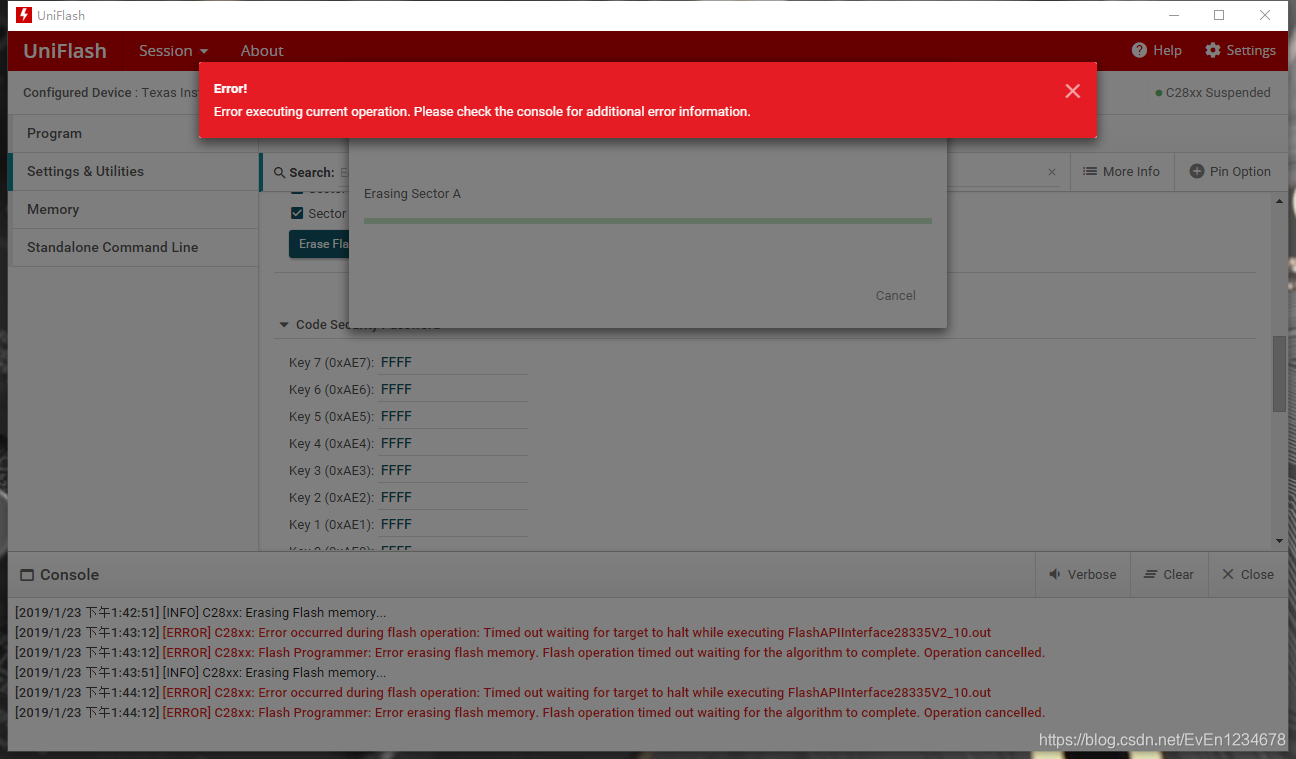Image resolution: width=1296 pixels, height=759 pixels.
Task: Dismiss the red error banner with its X
Action: [x=1072, y=91]
